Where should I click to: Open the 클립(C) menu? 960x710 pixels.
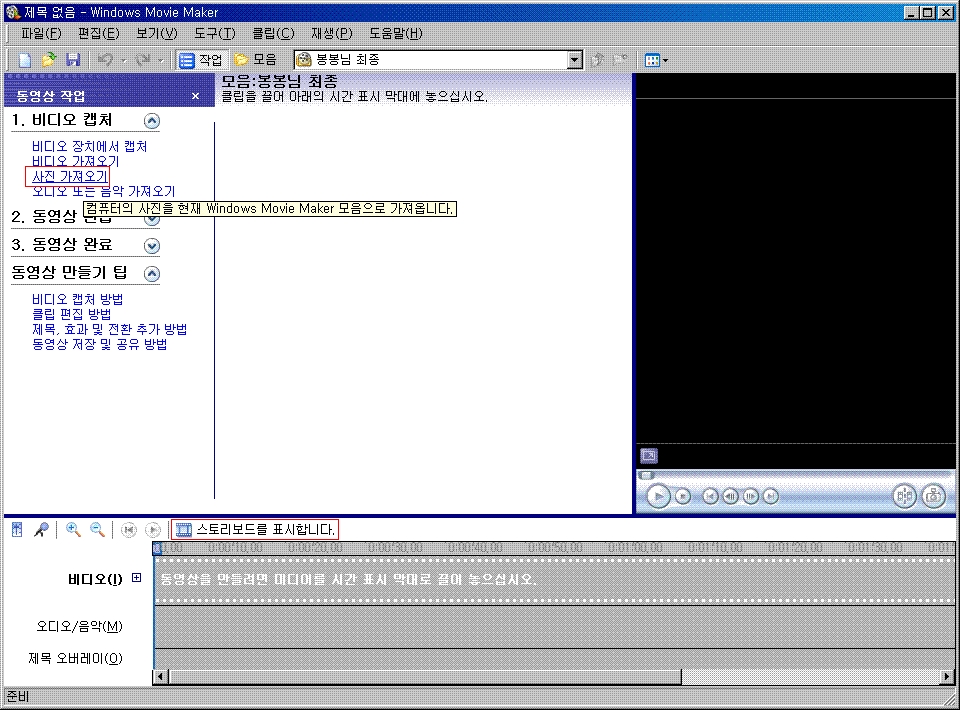point(273,34)
